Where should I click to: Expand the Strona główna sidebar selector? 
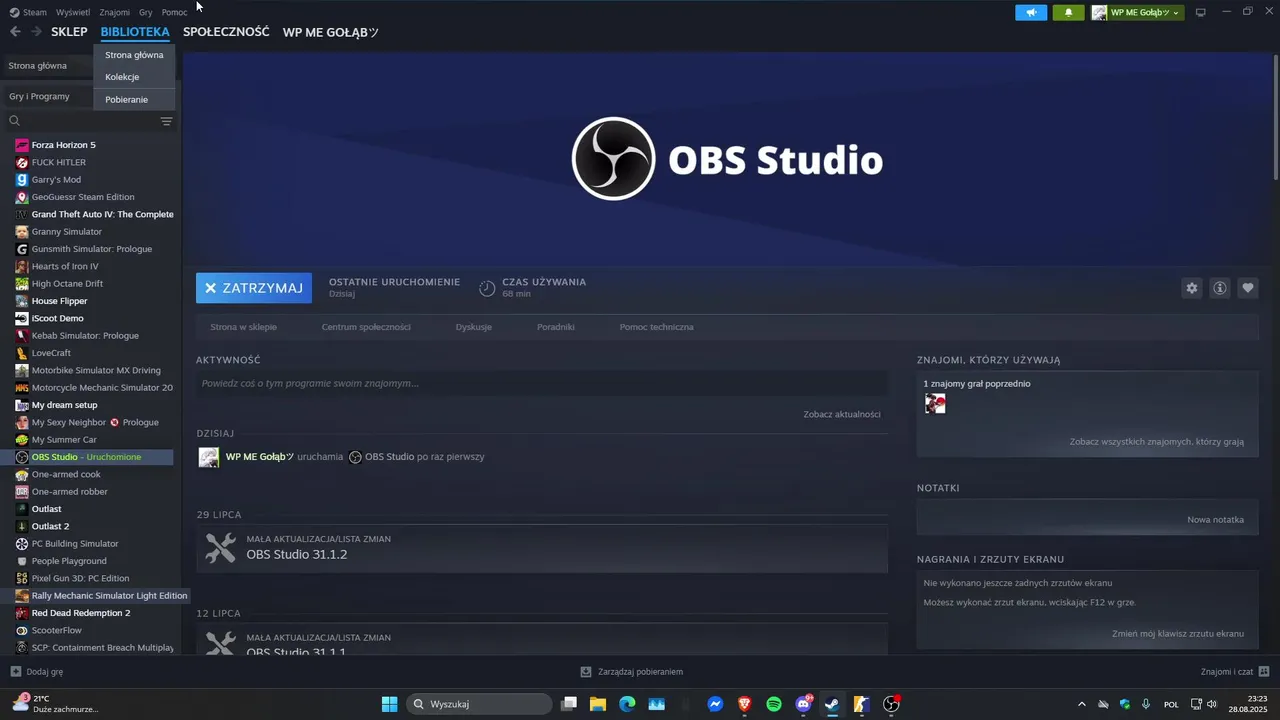click(x=50, y=66)
